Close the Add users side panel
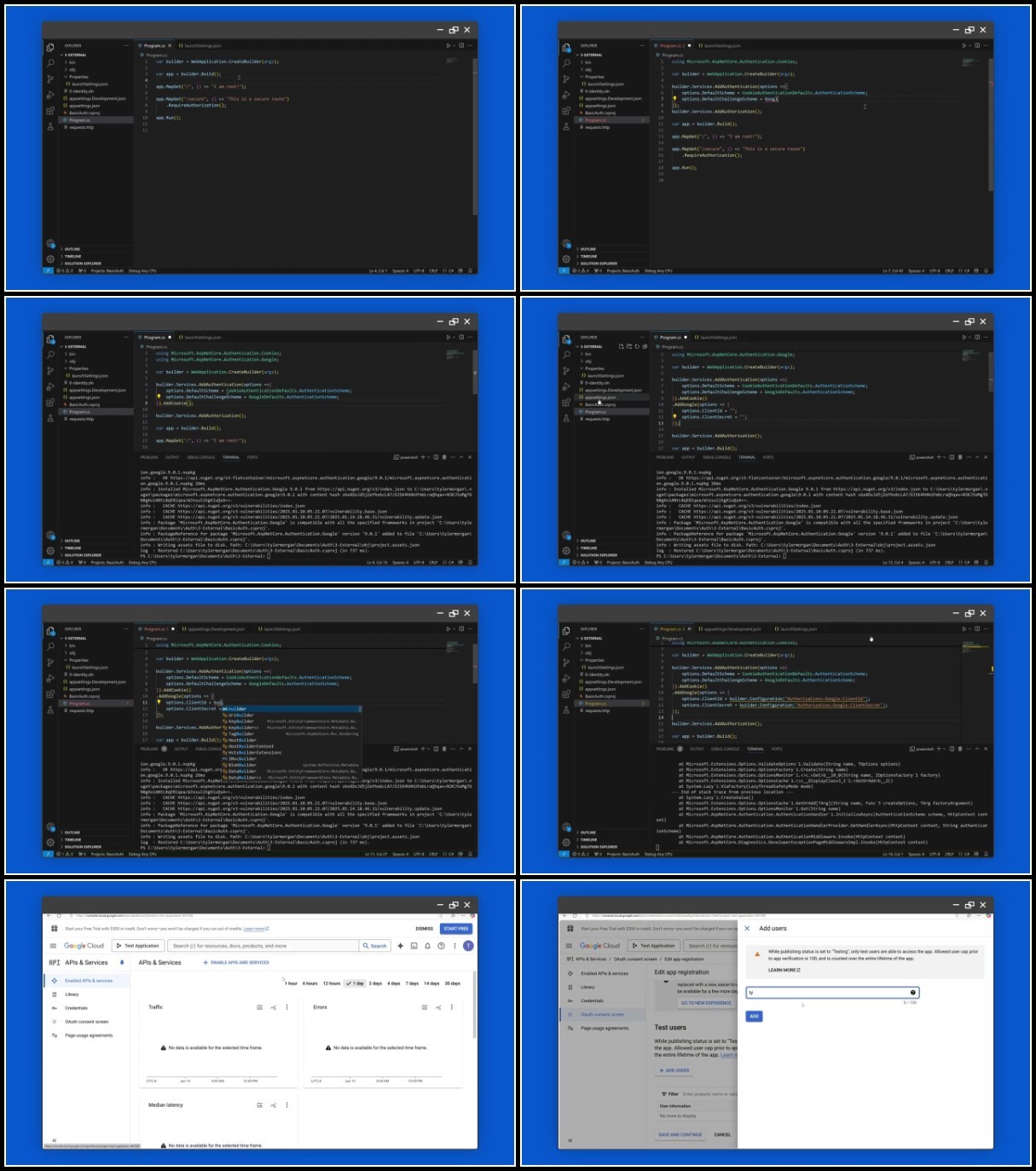The image size is (1036, 1171). tap(747, 928)
